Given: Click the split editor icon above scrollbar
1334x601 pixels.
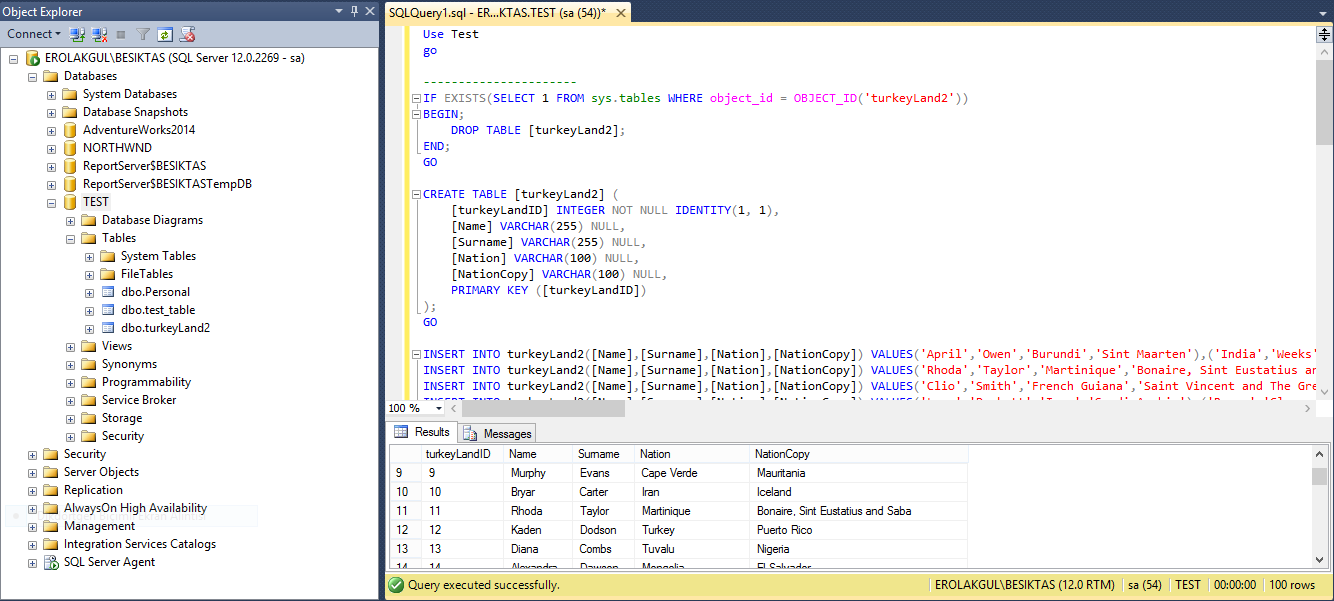Looking at the screenshot, I should [1324, 34].
